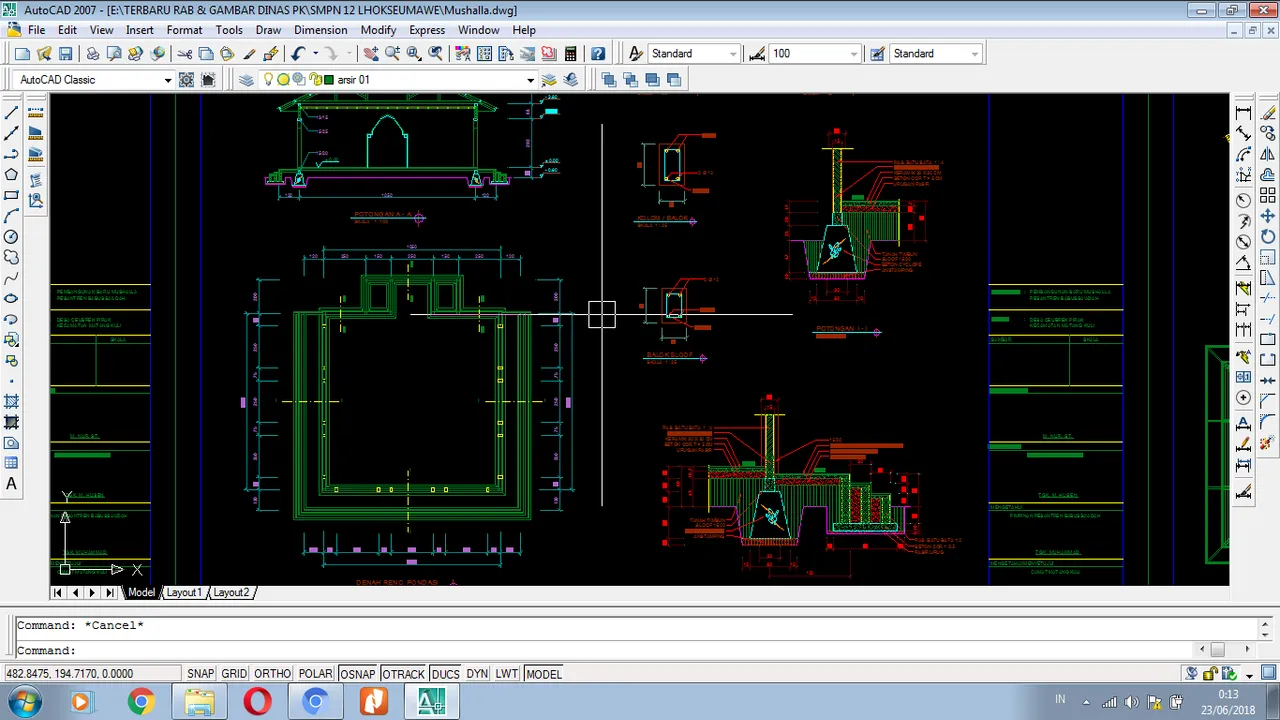
Task: Toggle POLAR tracking in status bar
Action: coord(315,674)
